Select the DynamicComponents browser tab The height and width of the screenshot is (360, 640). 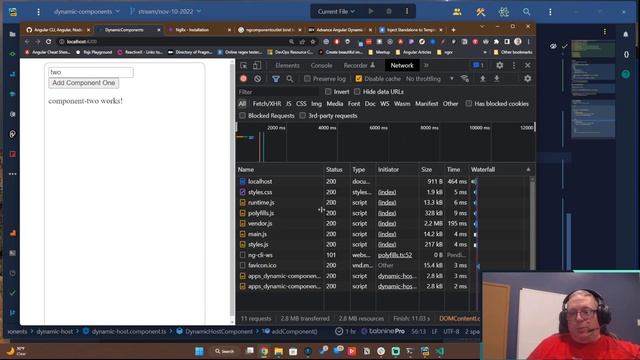(128, 30)
